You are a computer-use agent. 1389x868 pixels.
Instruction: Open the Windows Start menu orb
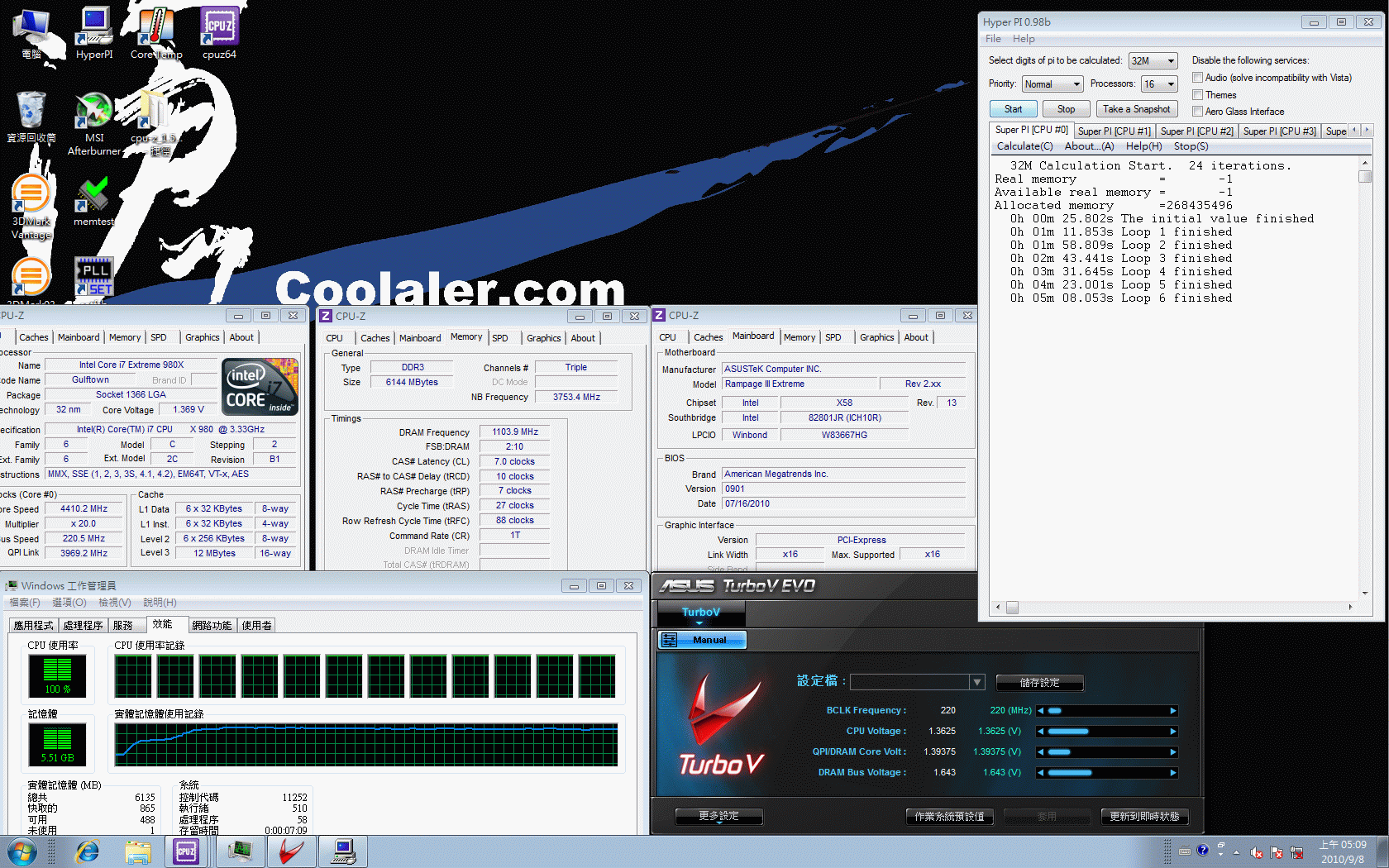(x=21, y=851)
